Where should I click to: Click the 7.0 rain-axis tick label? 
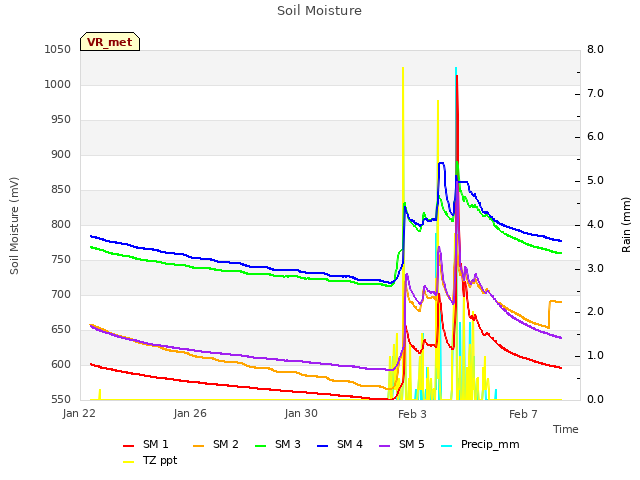(596, 93)
